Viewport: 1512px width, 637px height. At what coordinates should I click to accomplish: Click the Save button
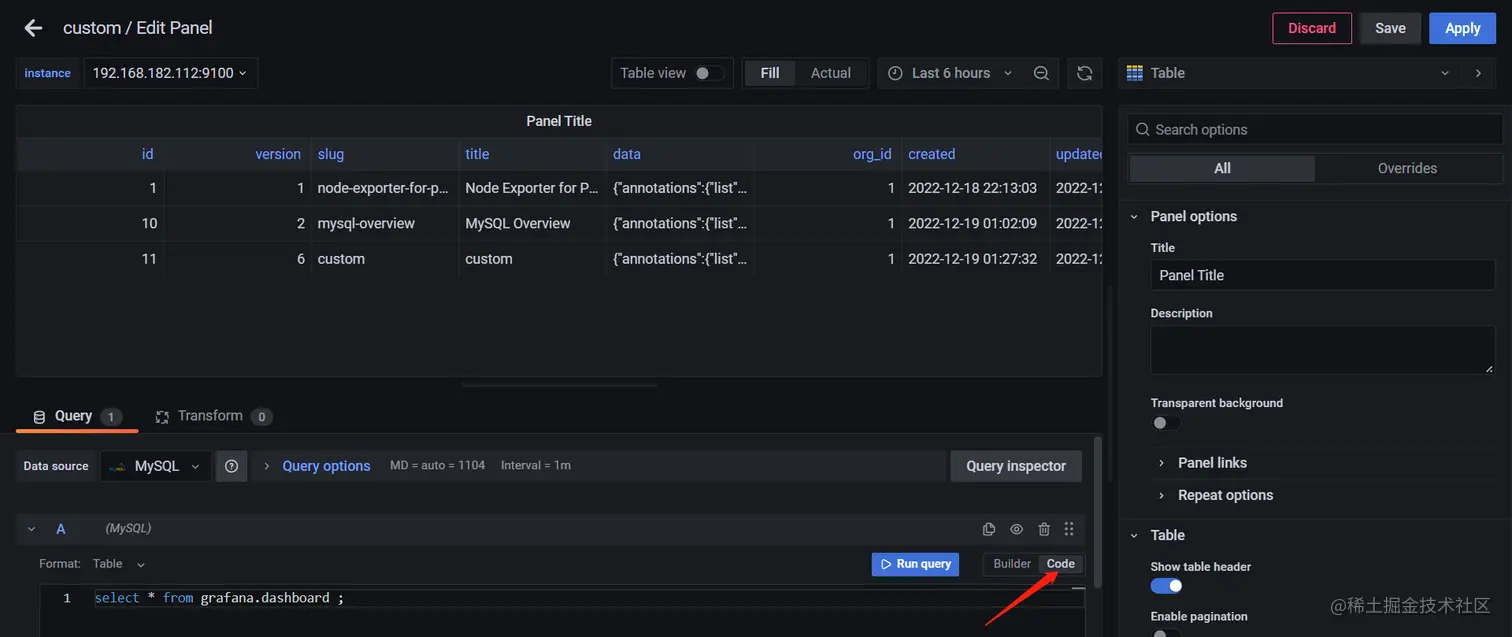coord(1390,28)
